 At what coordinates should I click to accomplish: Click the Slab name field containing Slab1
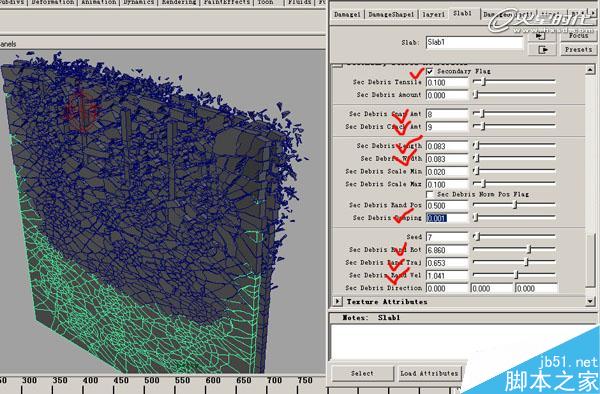[x=474, y=42]
